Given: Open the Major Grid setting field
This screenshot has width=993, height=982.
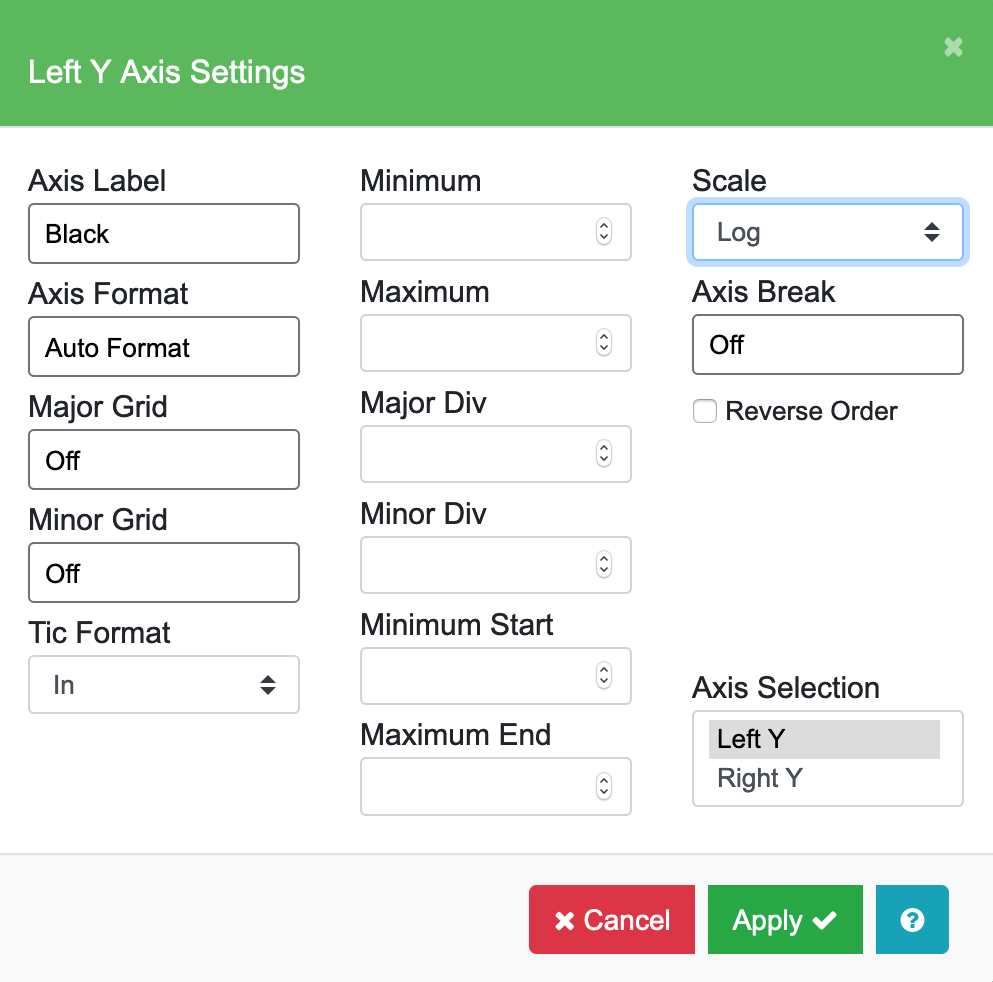Looking at the screenshot, I should (164, 460).
